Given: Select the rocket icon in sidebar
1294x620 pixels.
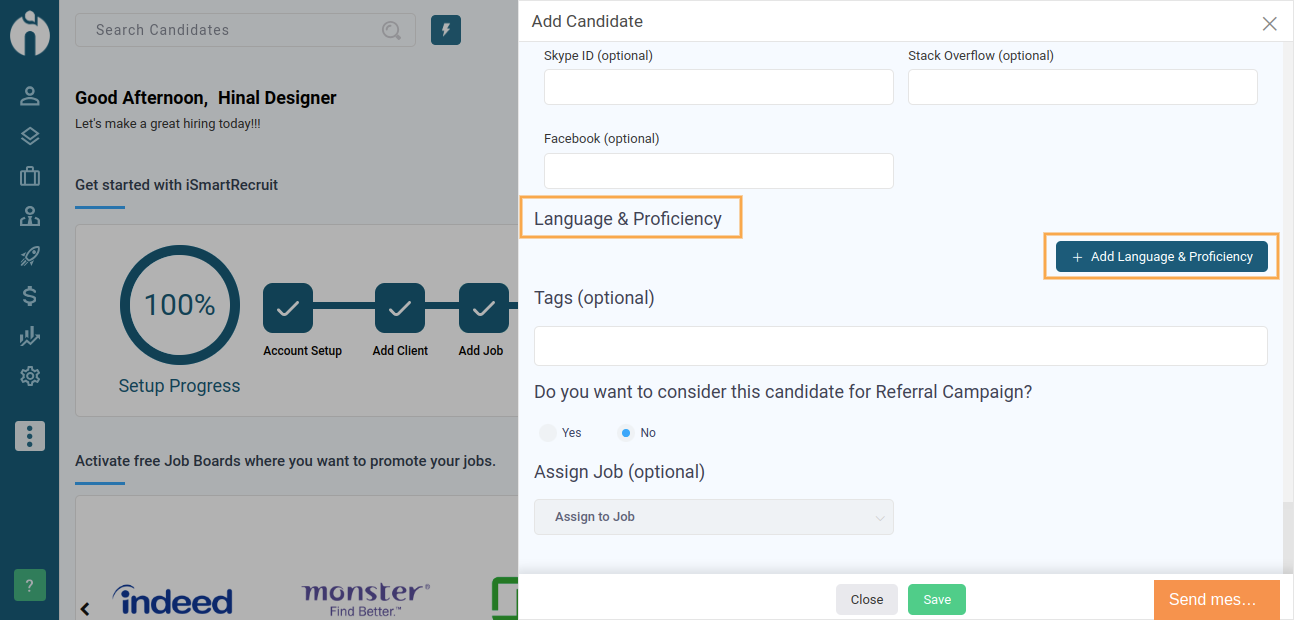Looking at the screenshot, I should tap(30, 256).
